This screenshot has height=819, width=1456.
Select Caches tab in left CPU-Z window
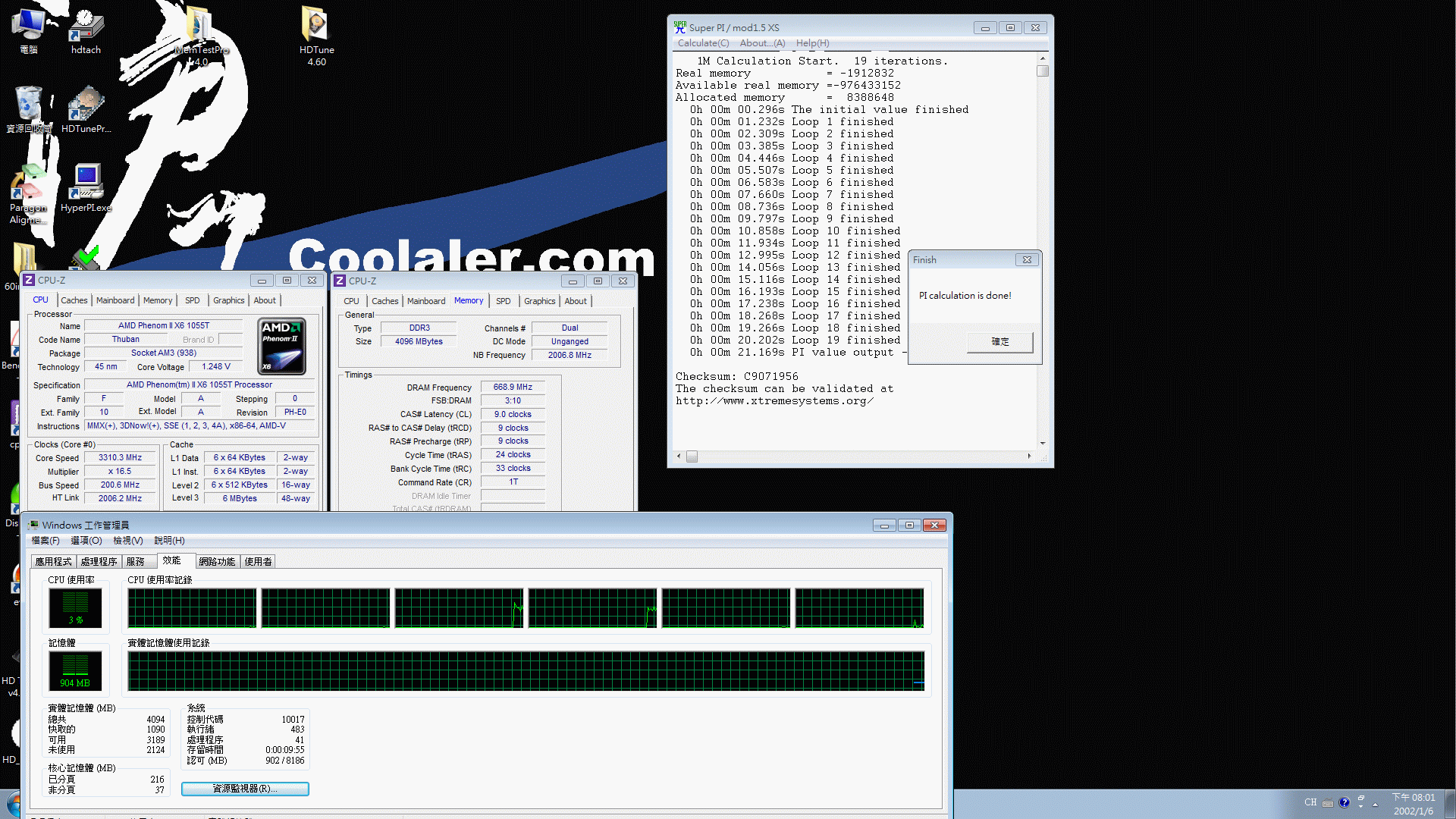(74, 300)
